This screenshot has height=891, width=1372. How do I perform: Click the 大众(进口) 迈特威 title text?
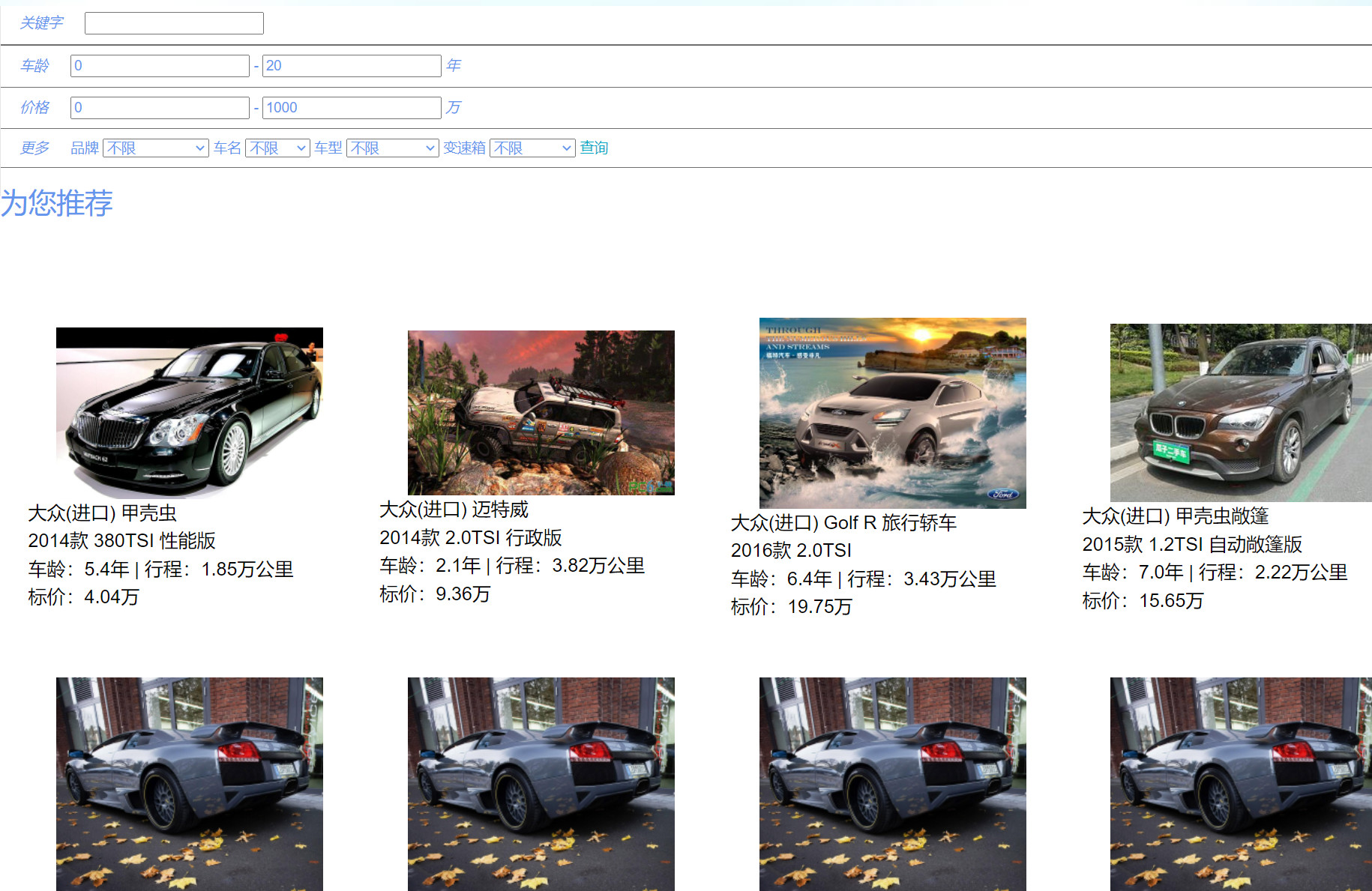point(454,510)
